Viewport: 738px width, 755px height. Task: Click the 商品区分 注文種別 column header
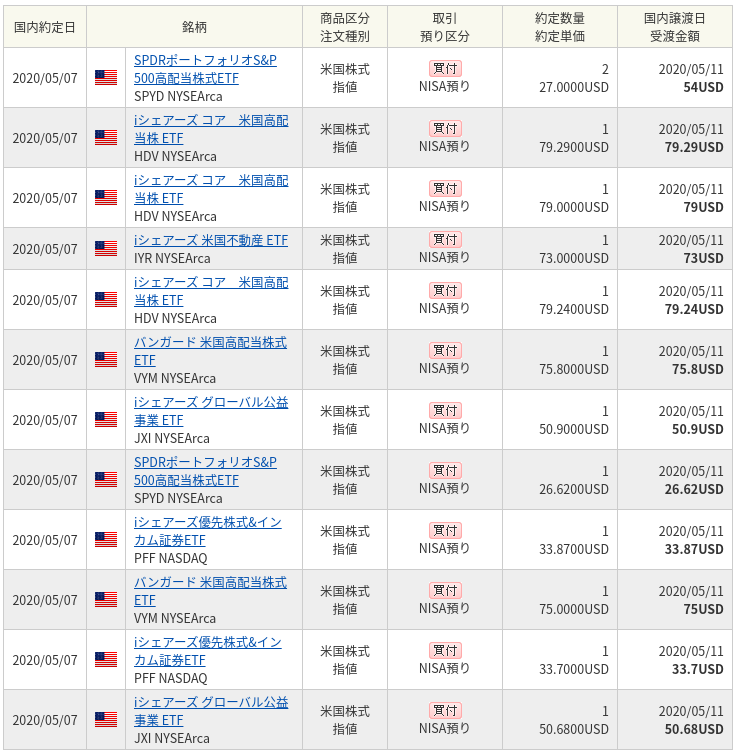pyautogui.click(x=345, y=27)
